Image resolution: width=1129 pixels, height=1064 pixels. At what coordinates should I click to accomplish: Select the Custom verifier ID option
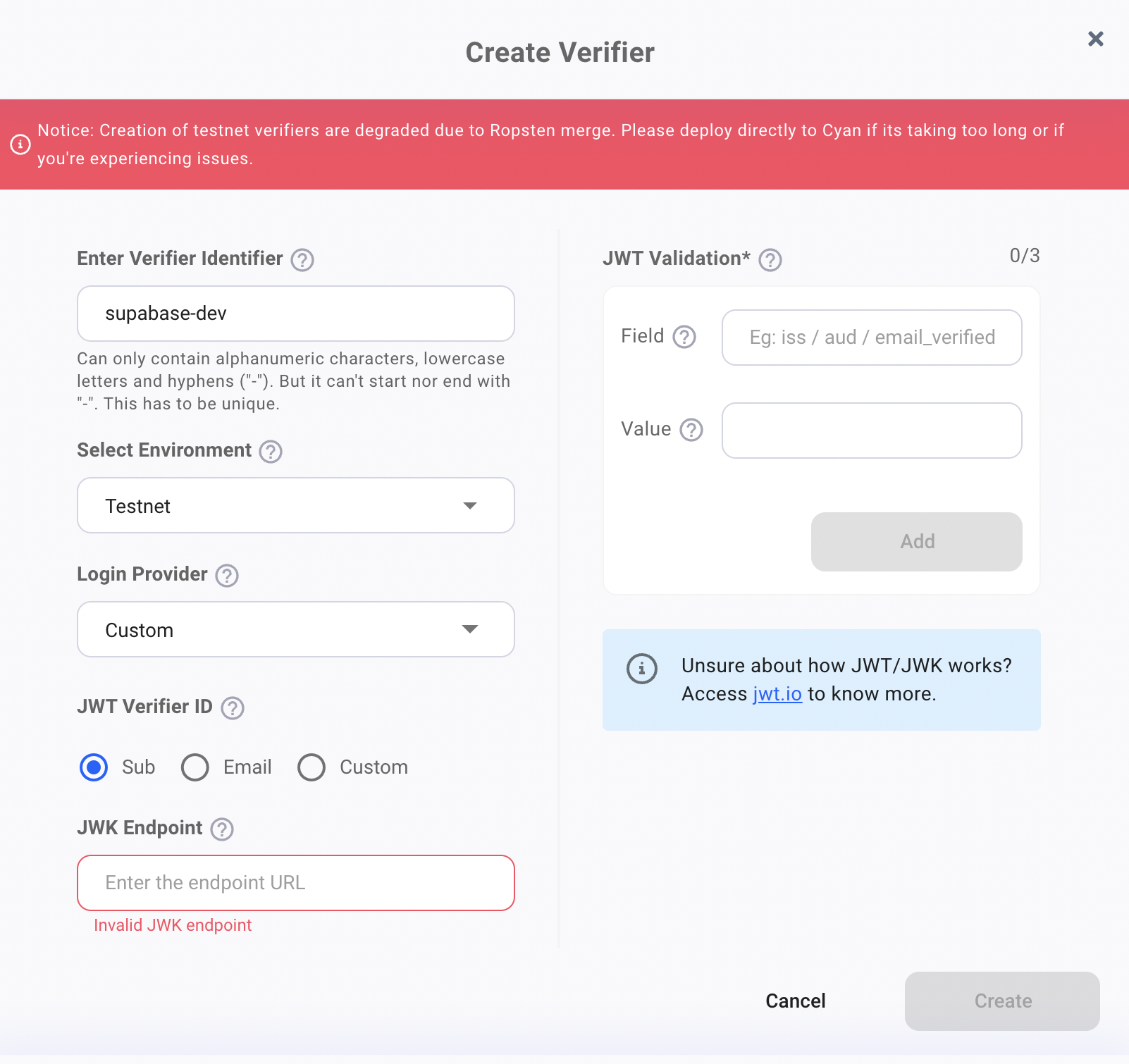[x=311, y=767]
